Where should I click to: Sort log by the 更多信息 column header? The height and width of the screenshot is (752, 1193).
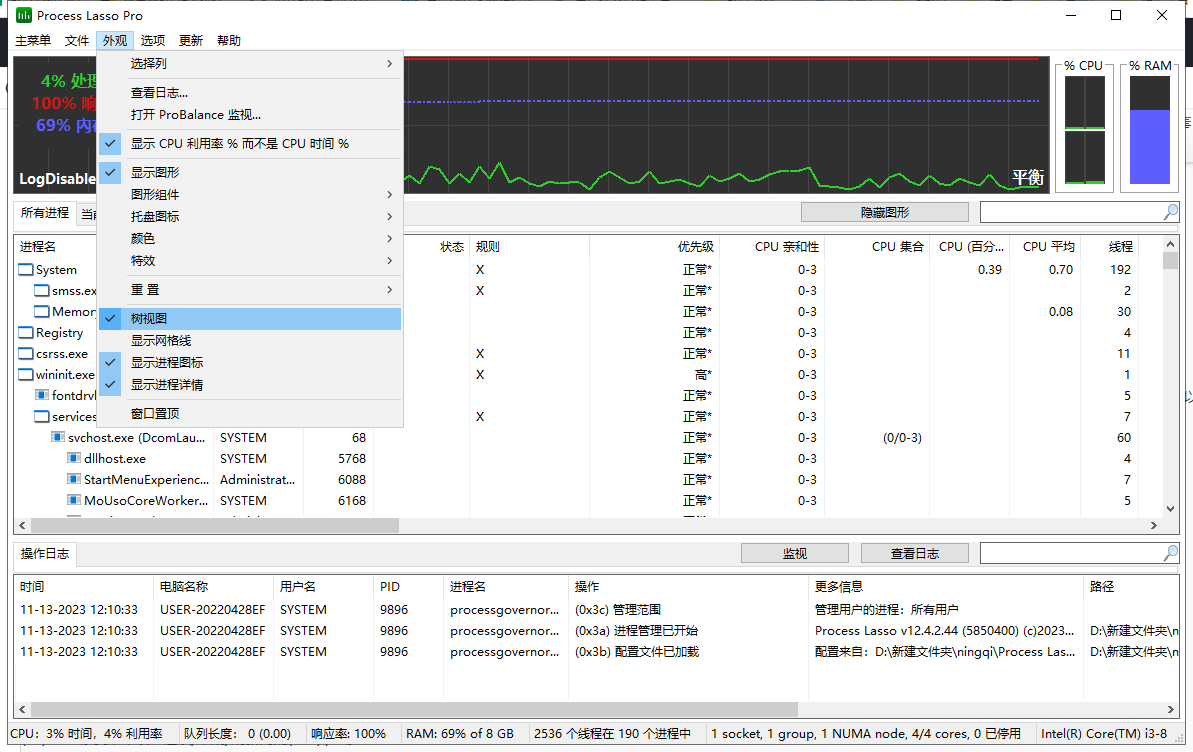(946, 587)
